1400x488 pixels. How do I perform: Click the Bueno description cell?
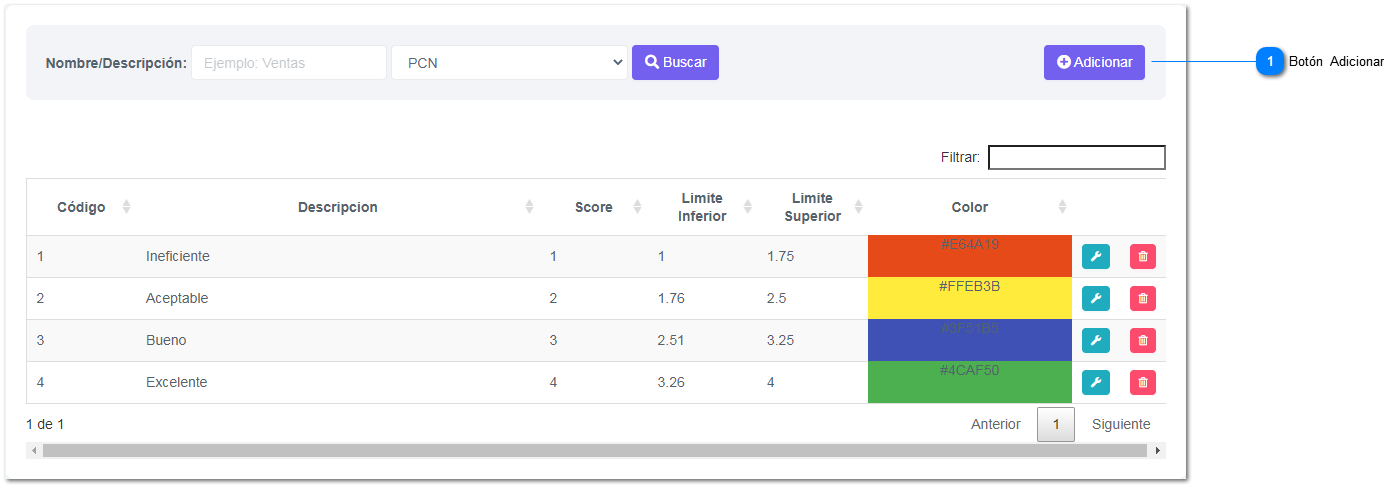pyautogui.click(x=338, y=341)
